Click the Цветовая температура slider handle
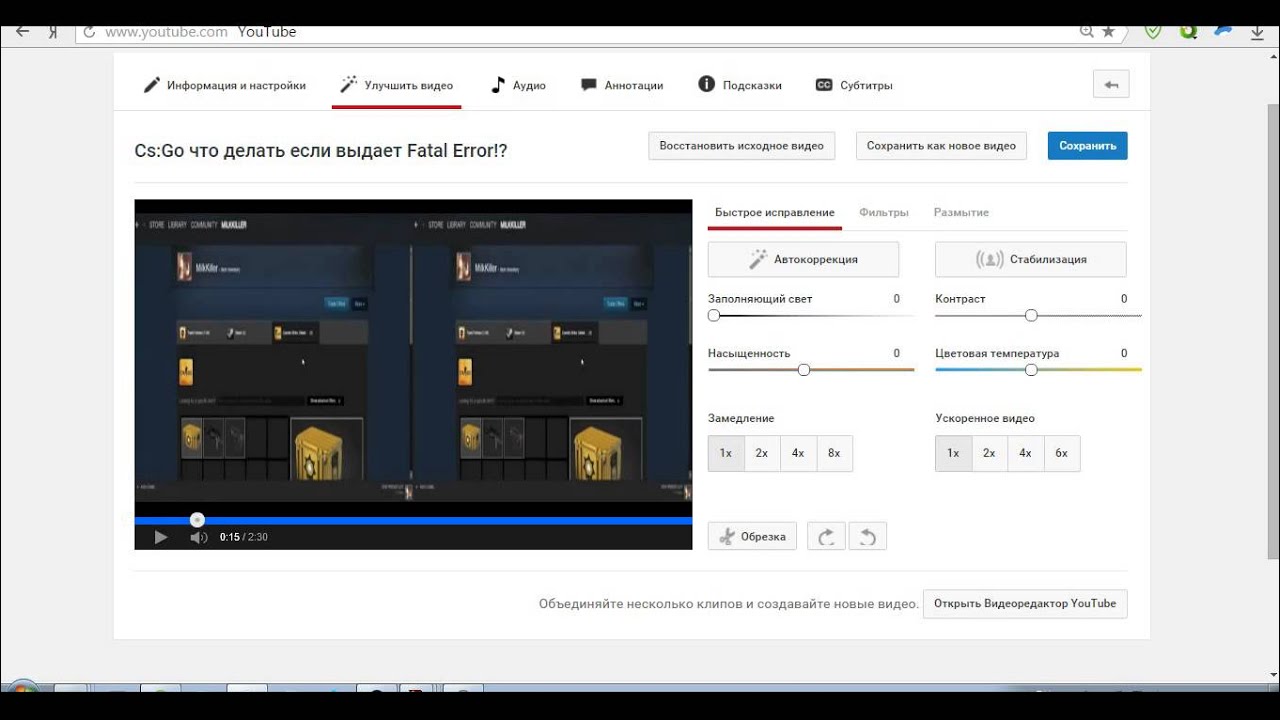The height and width of the screenshot is (720, 1280). click(1031, 369)
